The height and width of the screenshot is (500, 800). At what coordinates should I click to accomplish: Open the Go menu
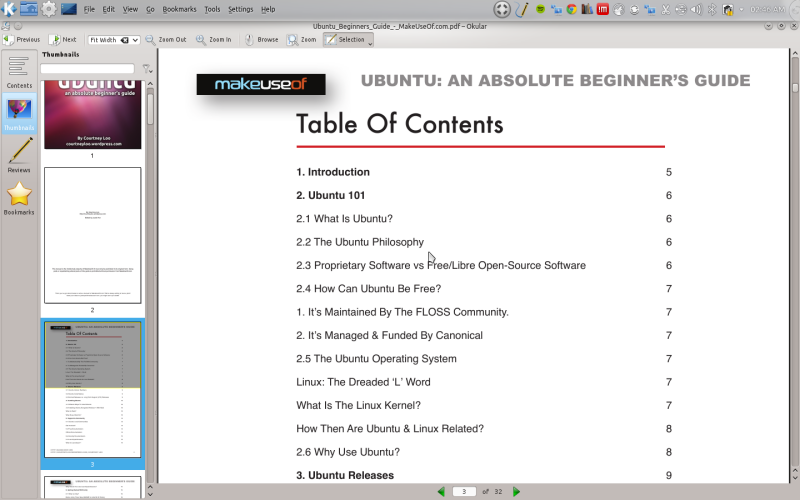click(x=150, y=9)
